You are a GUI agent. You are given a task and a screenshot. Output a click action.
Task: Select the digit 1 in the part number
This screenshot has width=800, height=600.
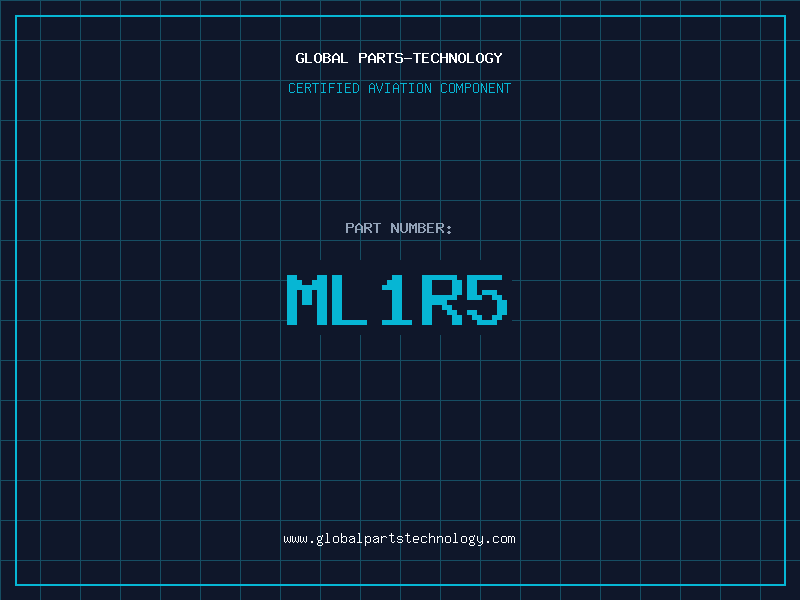[x=397, y=300]
